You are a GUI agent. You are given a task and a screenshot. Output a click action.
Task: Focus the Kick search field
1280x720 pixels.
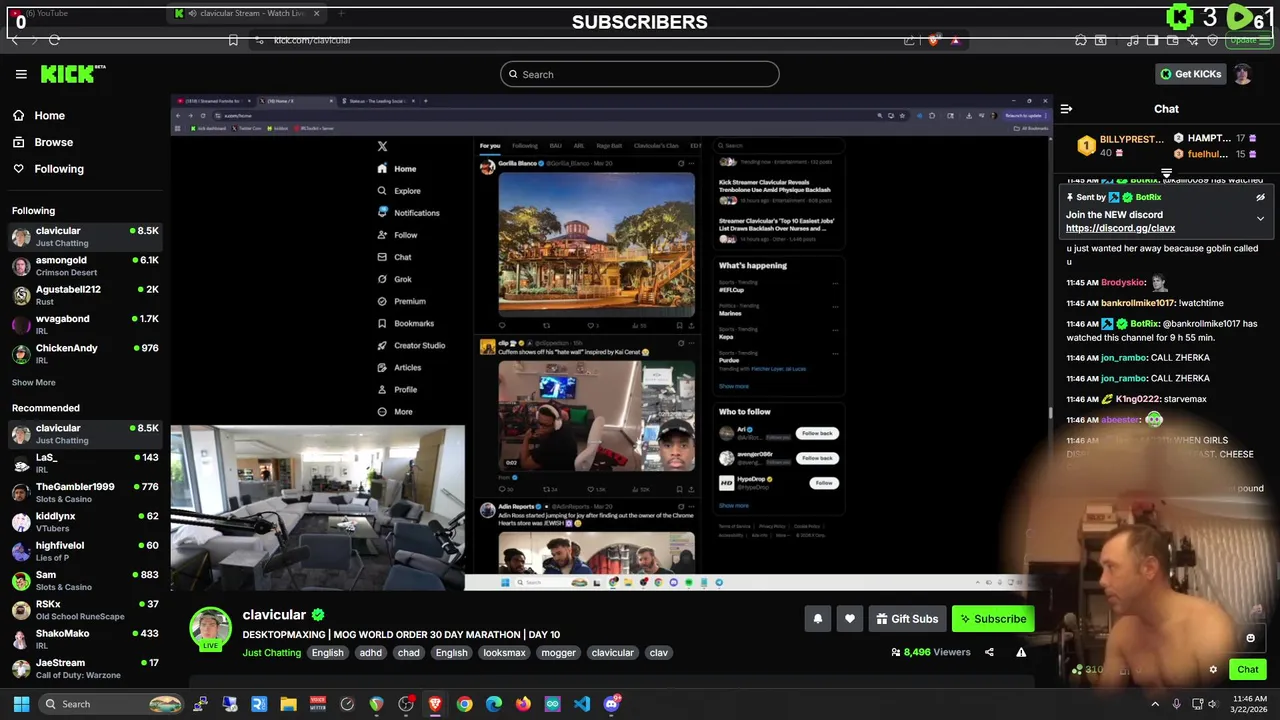click(x=640, y=74)
